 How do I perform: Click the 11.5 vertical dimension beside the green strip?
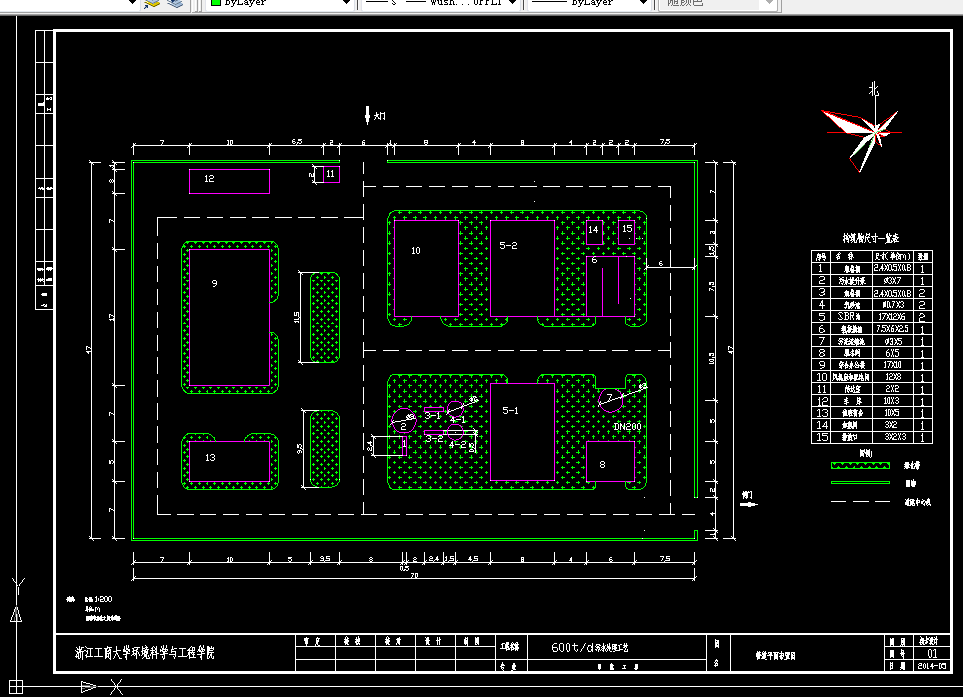pos(297,317)
